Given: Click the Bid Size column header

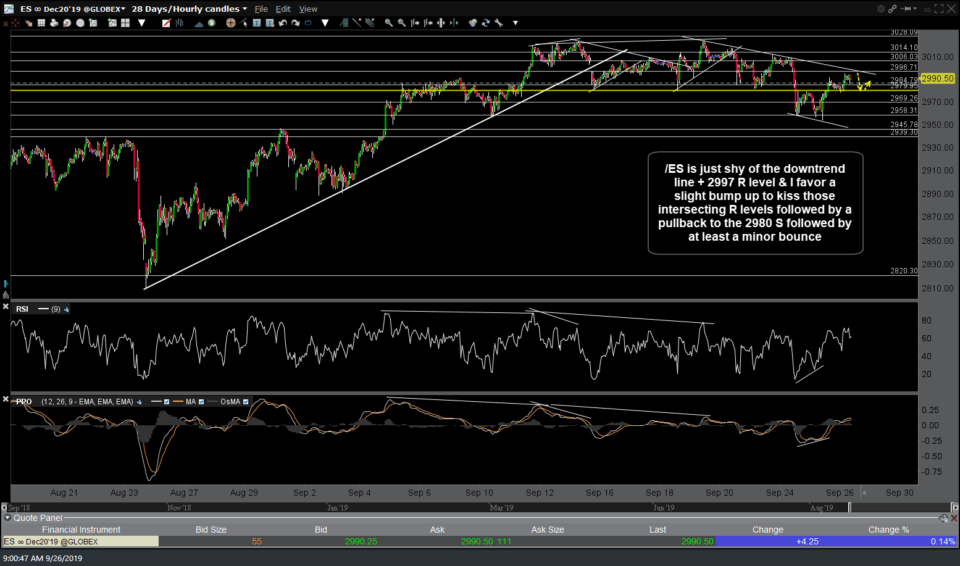Looking at the screenshot, I should pos(211,530).
